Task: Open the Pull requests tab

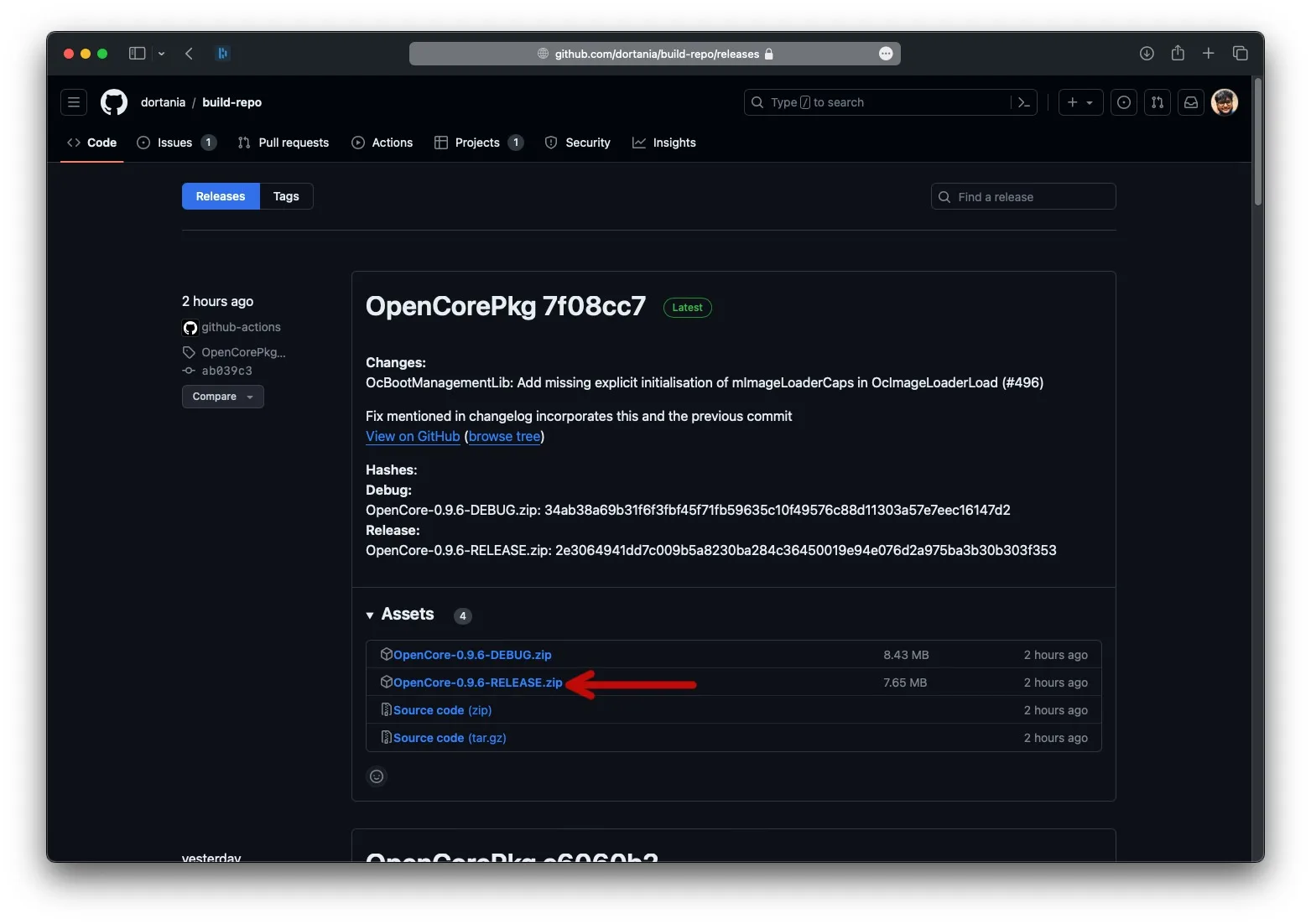Action: 284,143
